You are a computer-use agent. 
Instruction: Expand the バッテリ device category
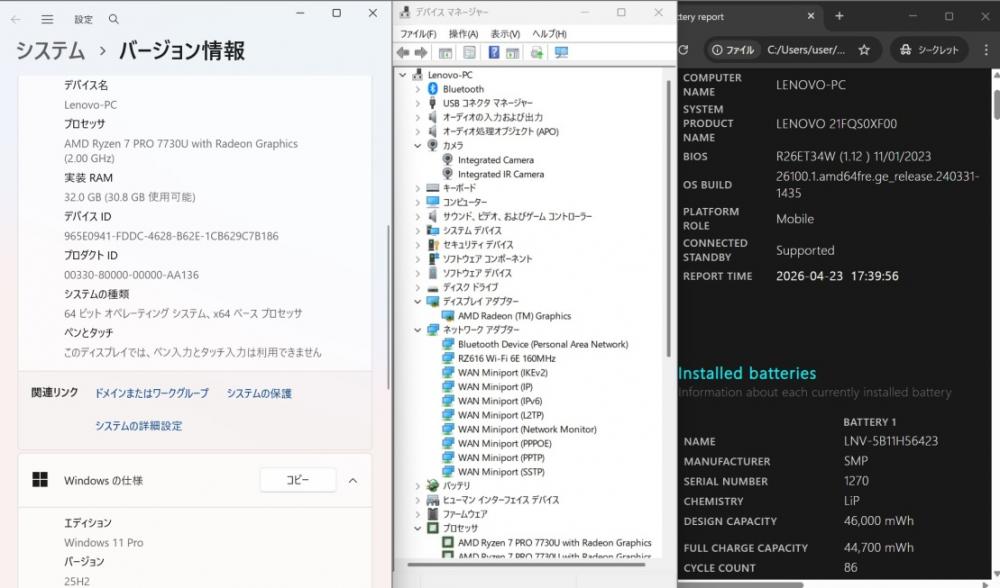pyautogui.click(x=418, y=486)
